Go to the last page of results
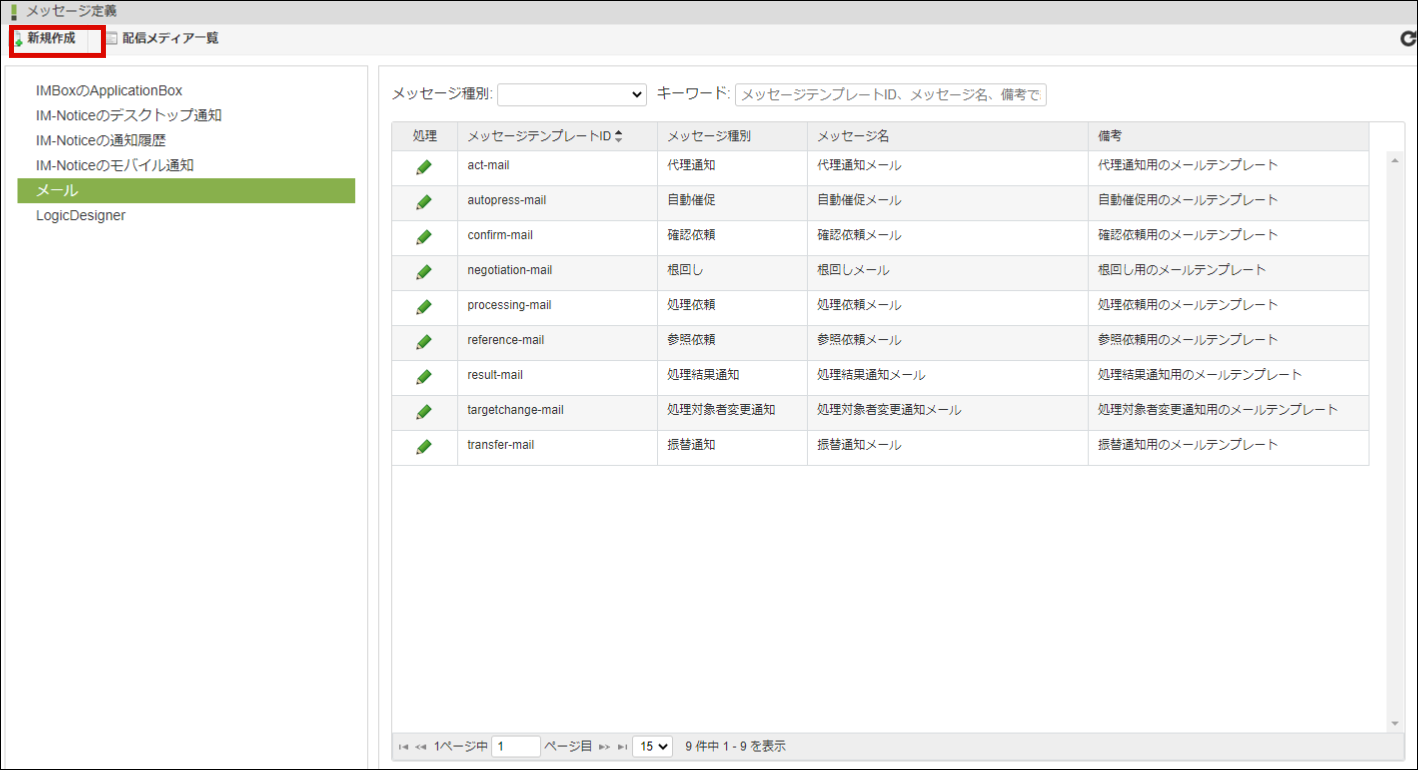 pos(622,747)
